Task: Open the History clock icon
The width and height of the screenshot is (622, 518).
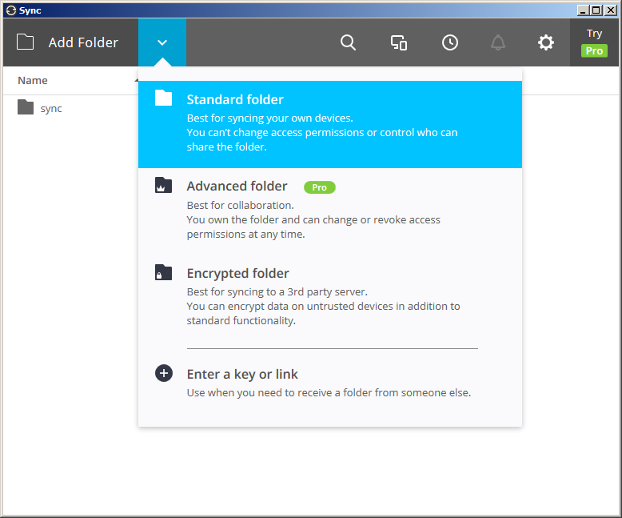Action: [x=450, y=42]
